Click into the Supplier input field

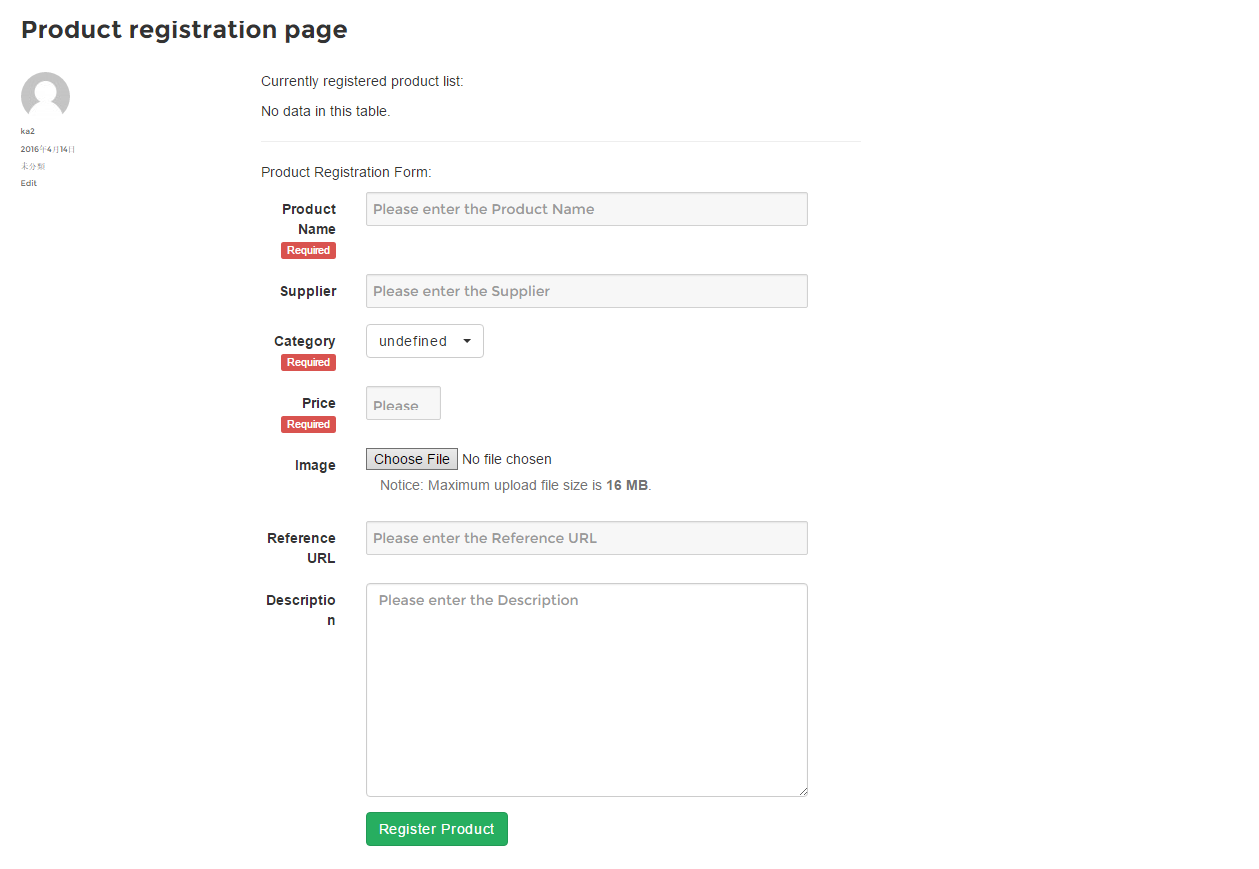586,291
